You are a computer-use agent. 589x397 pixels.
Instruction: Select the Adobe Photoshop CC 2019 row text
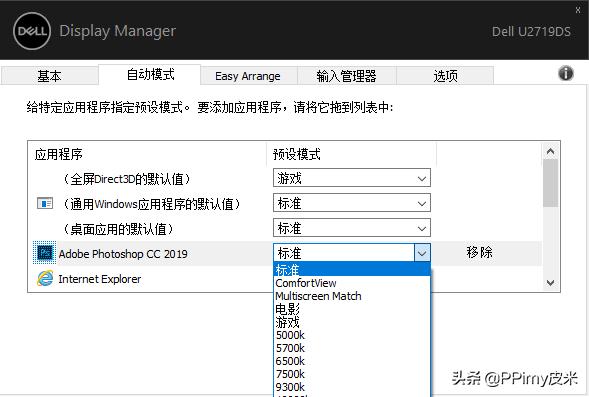pos(123,254)
